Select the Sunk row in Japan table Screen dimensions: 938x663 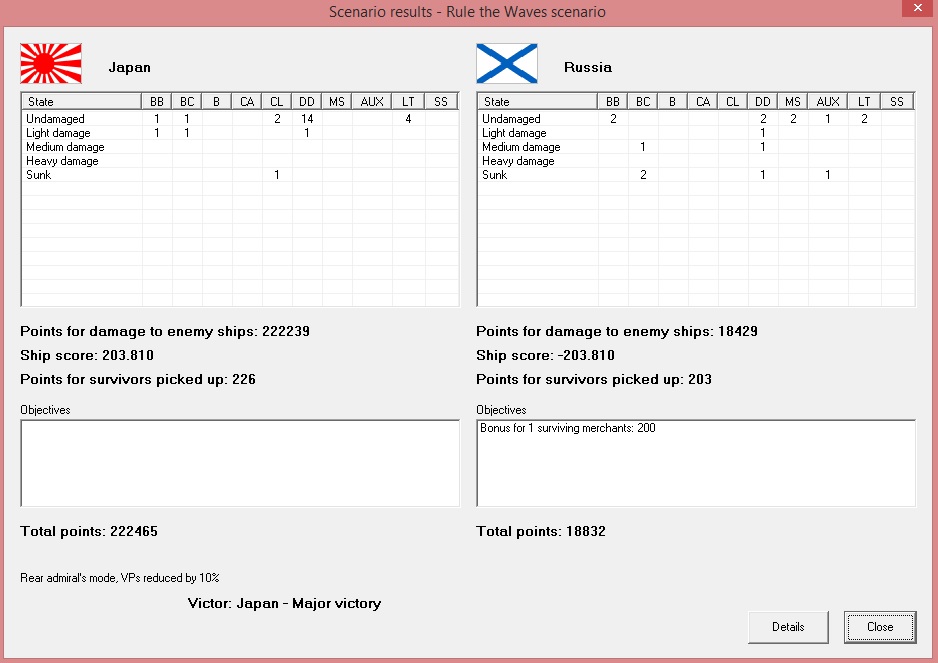click(x=240, y=175)
